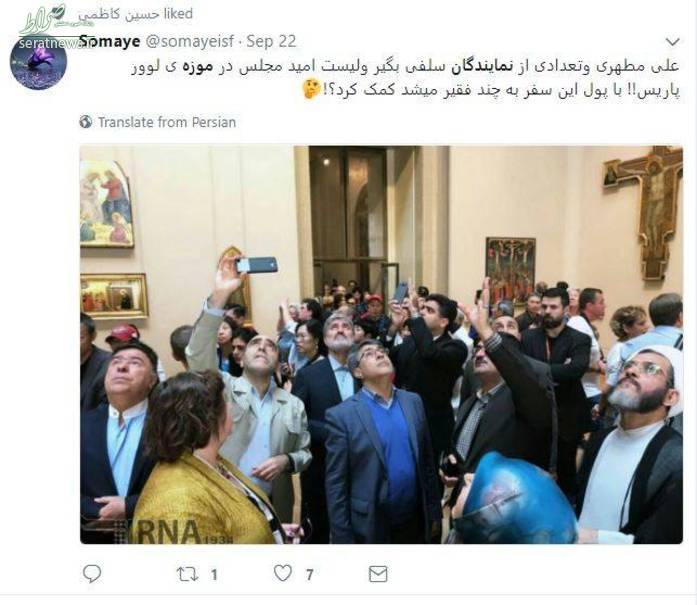Click the bold hashtag نمایندگان
Screen dimensions: 697x605
482,66
